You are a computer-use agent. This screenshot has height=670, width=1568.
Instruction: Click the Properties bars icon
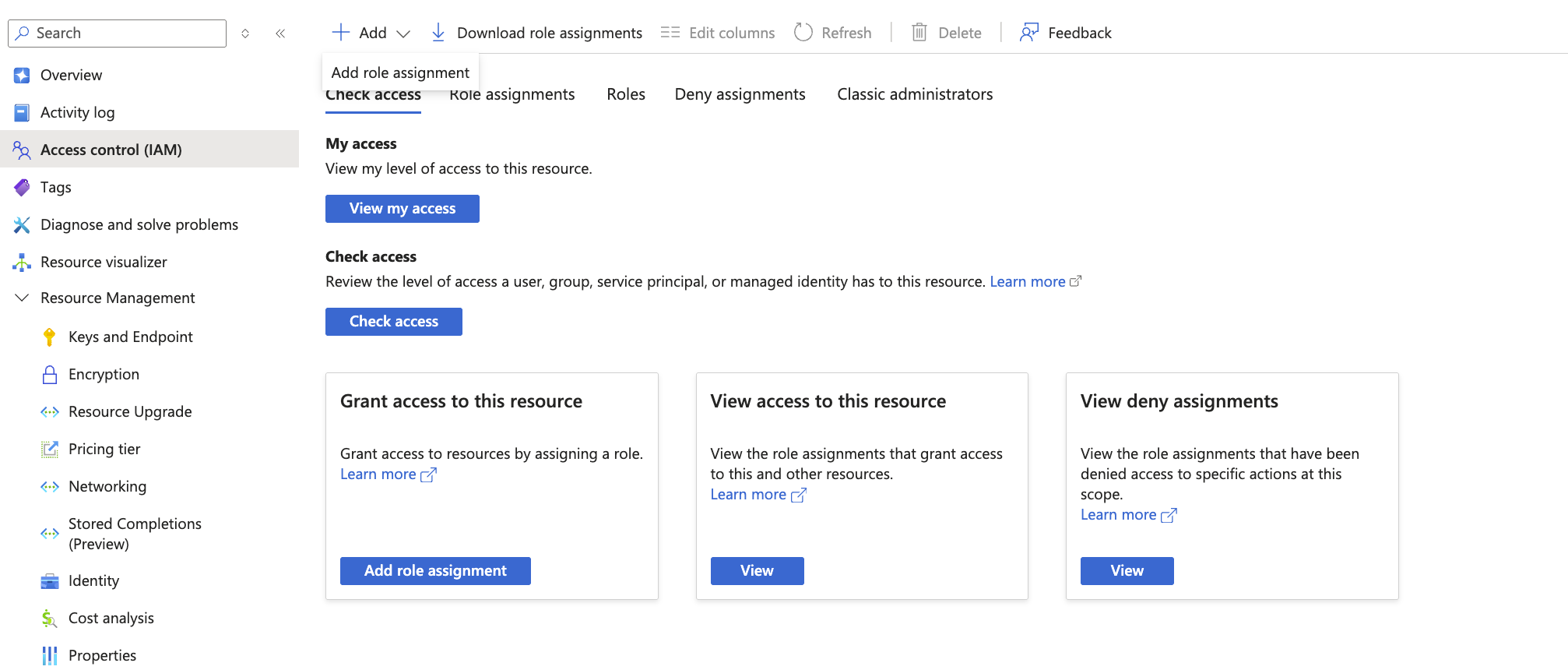pos(50,656)
